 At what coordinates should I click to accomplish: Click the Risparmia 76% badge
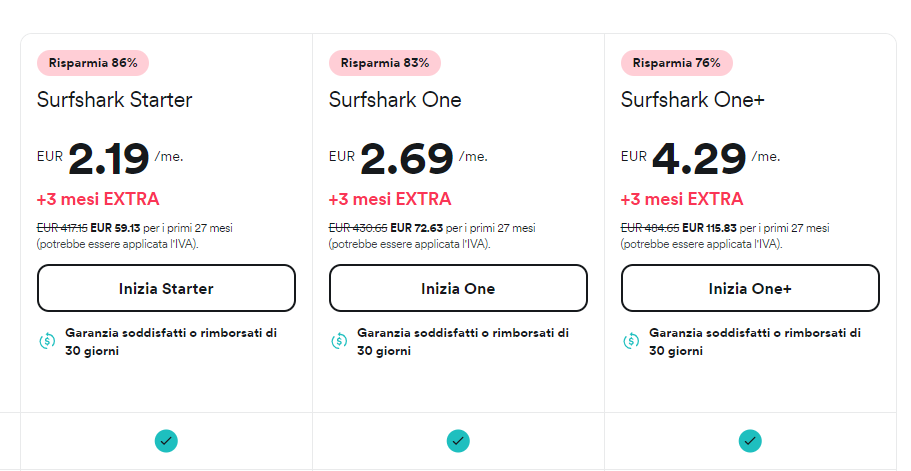677,63
